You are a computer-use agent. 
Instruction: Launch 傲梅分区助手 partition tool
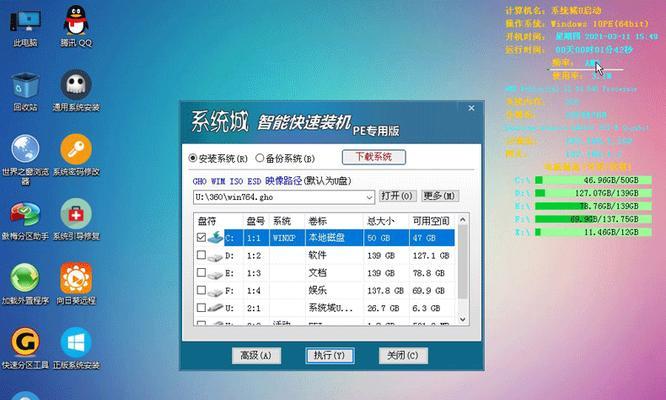(x=25, y=220)
